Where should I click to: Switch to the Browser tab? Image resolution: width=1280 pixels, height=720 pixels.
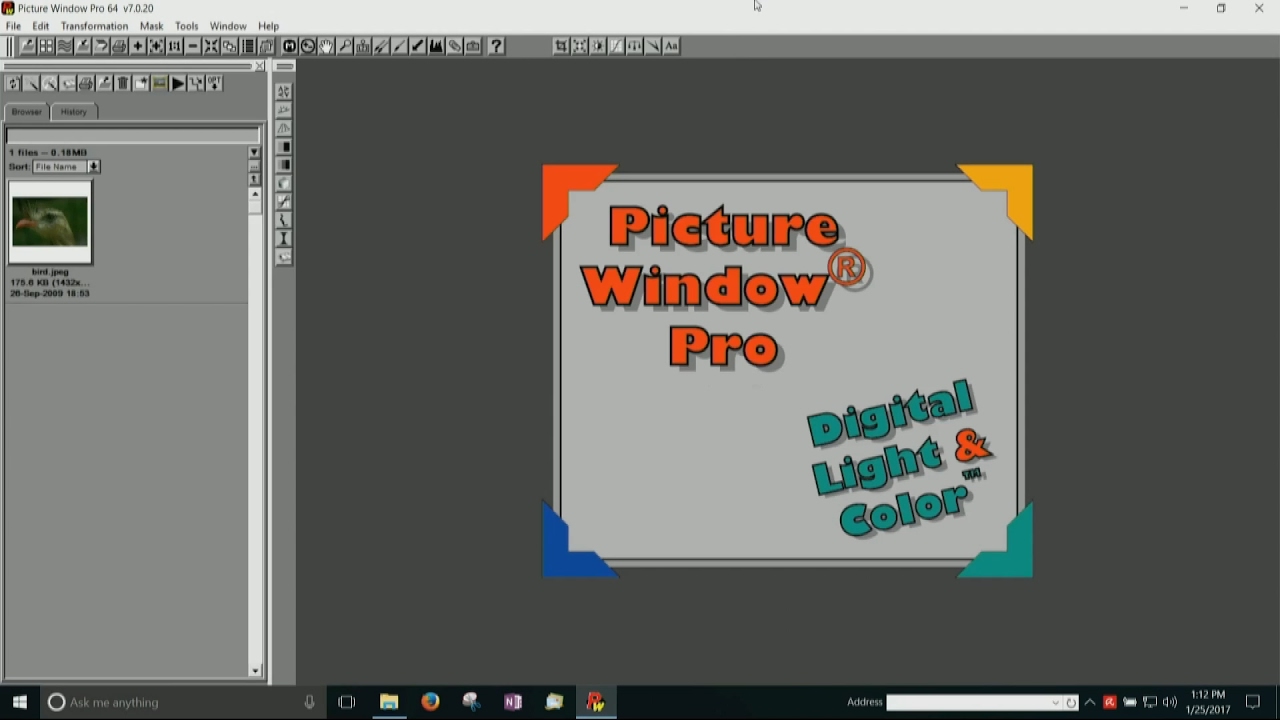pos(27,112)
